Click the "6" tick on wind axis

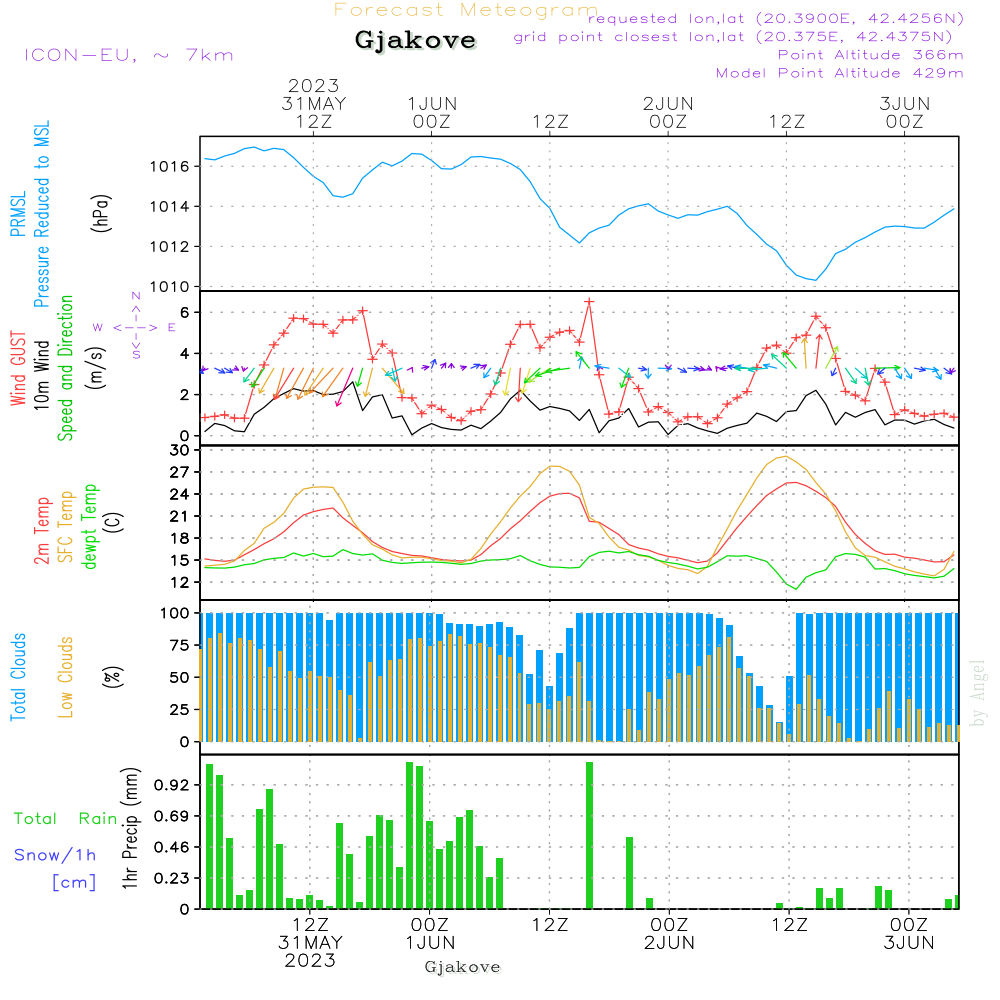(185, 312)
